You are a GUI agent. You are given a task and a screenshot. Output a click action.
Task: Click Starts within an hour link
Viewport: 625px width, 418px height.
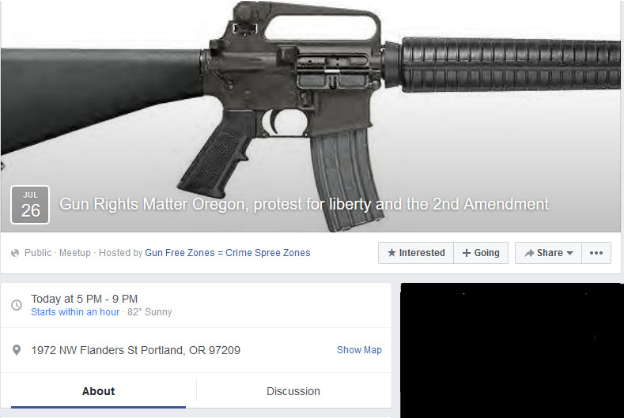point(75,312)
